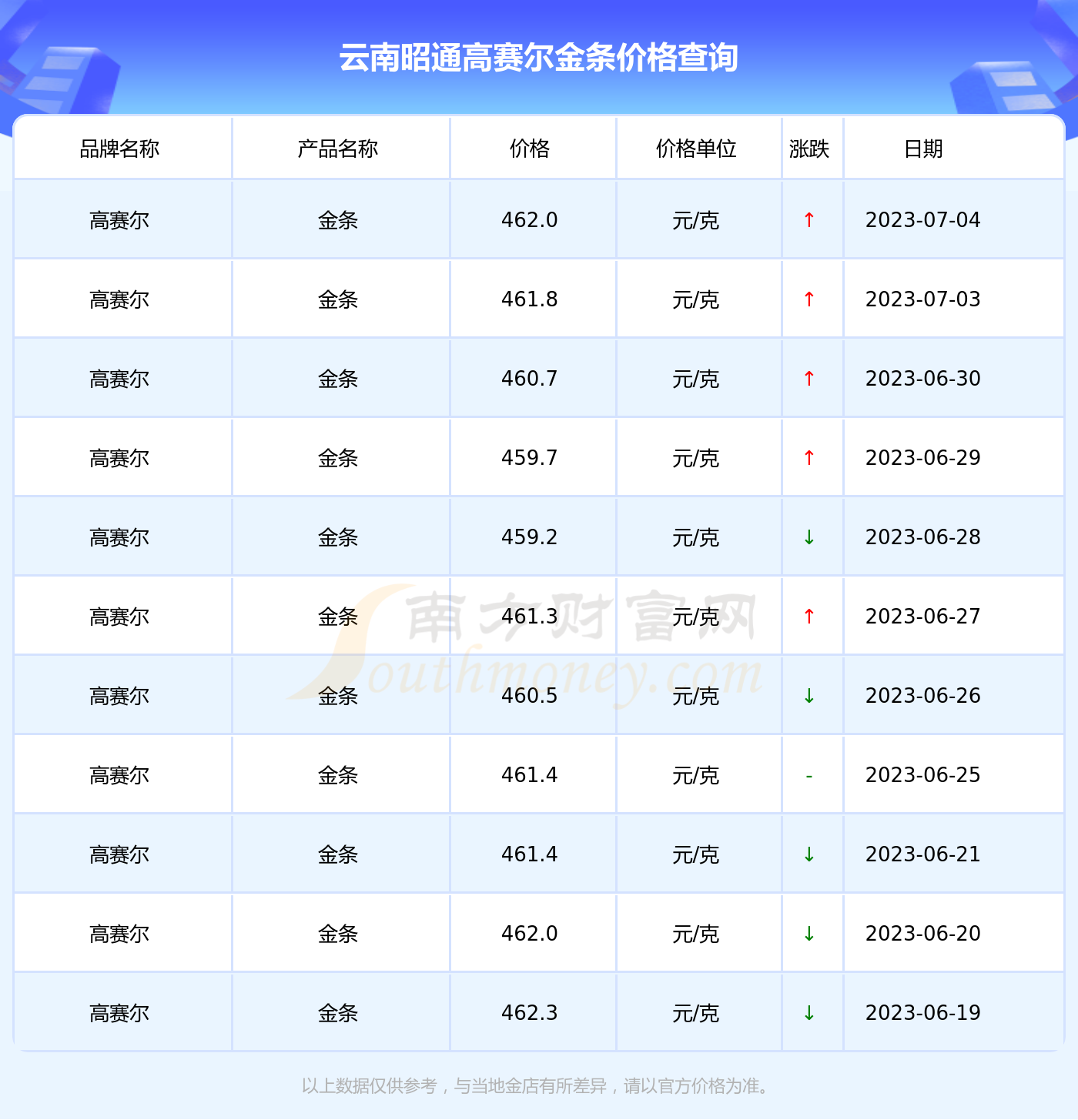Screen dimensions: 1078x1120
Task: Click the price 461.8
Action: click(530, 299)
